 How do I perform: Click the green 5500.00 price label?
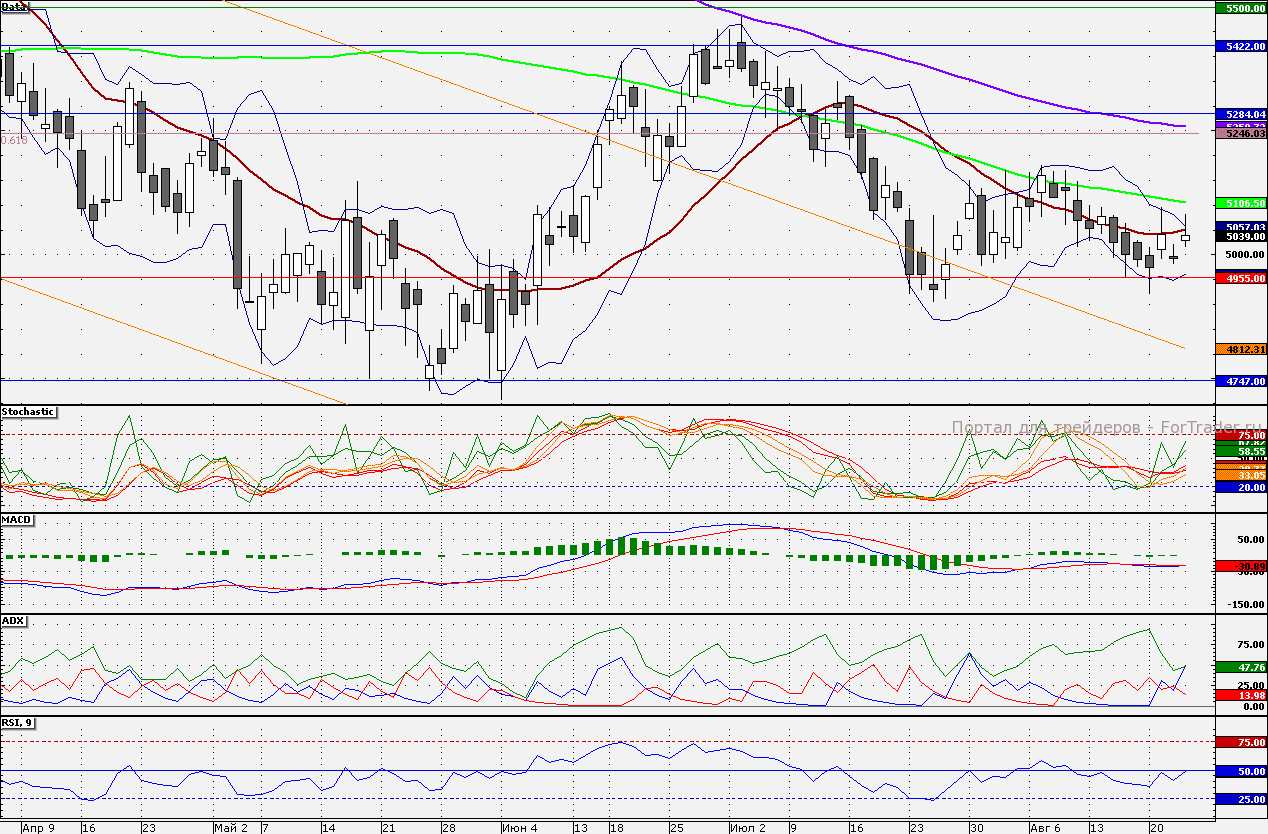pos(1240,7)
